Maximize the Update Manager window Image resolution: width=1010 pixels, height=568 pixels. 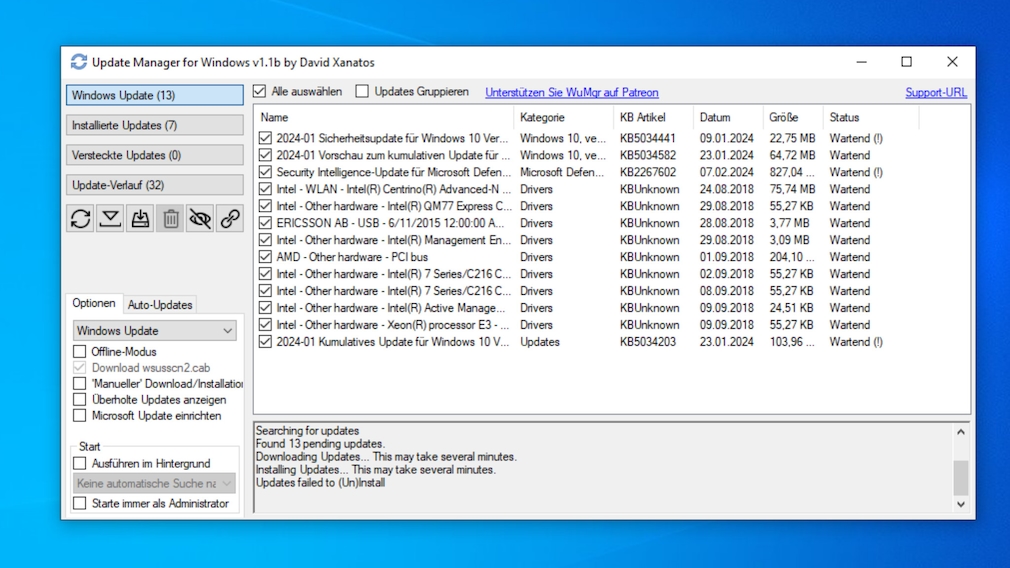(906, 62)
